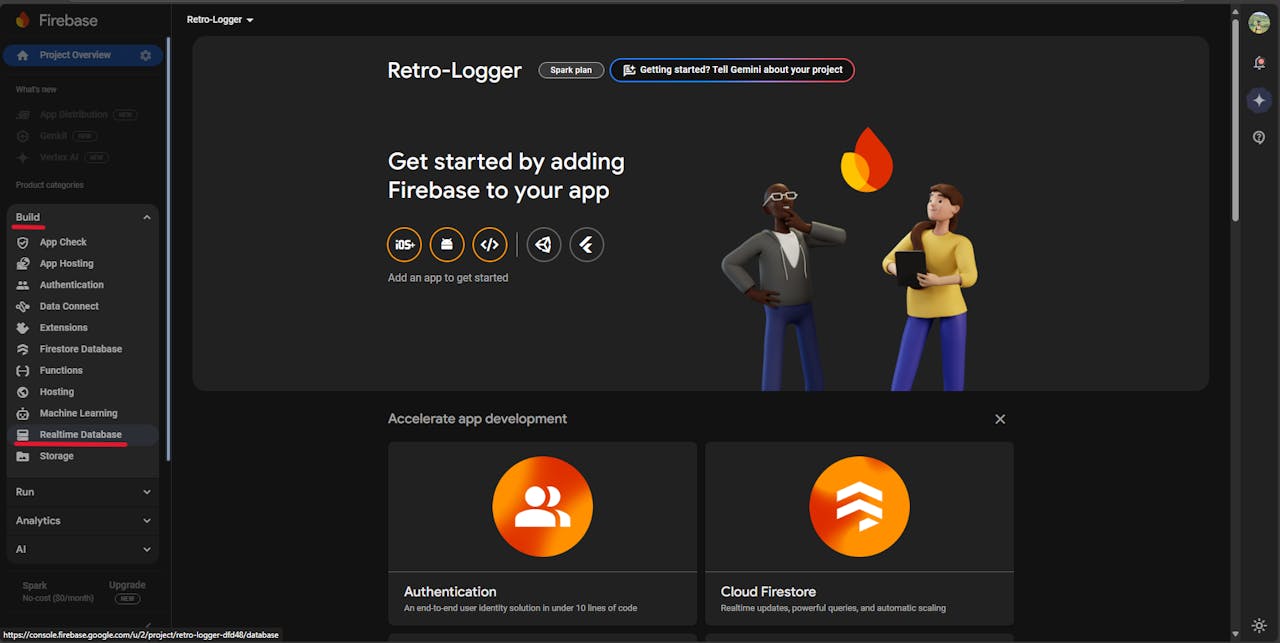The width and height of the screenshot is (1280, 643).
Task: Click the Hosting globe icon
Action: click(x=23, y=392)
